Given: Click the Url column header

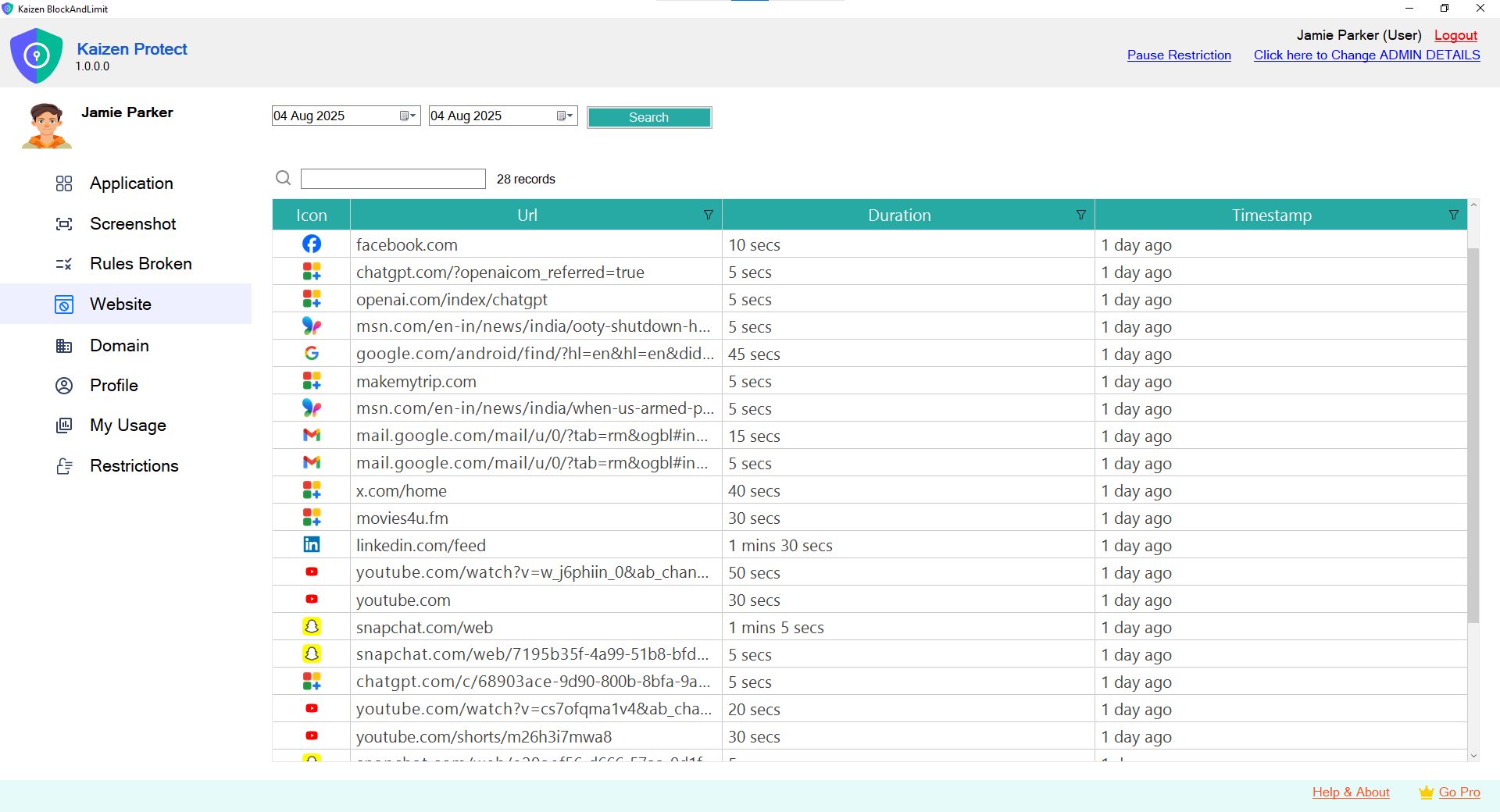Looking at the screenshot, I should pyautogui.click(x=527, y=215).
